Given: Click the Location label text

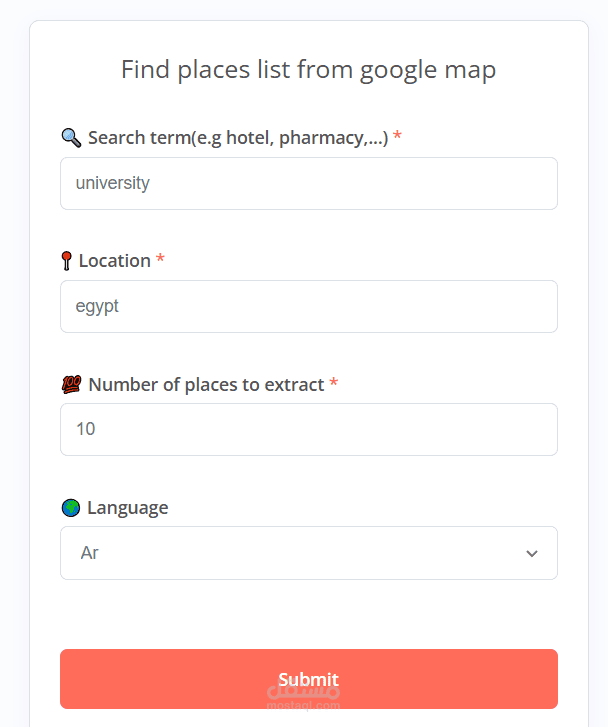Looking at the screenshot, I should (x=115, y=261).
